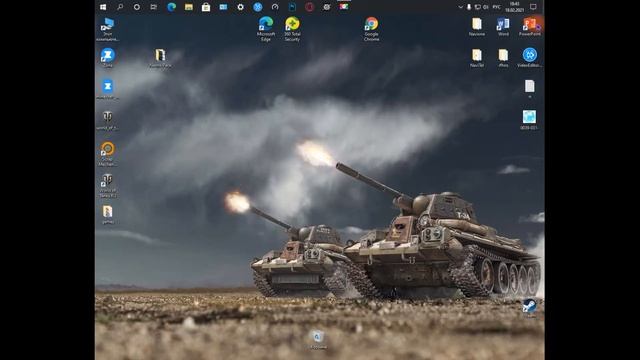Select folder left of VideoEditor
Viewport: 640px width, 360px height.
click(503, 58)
